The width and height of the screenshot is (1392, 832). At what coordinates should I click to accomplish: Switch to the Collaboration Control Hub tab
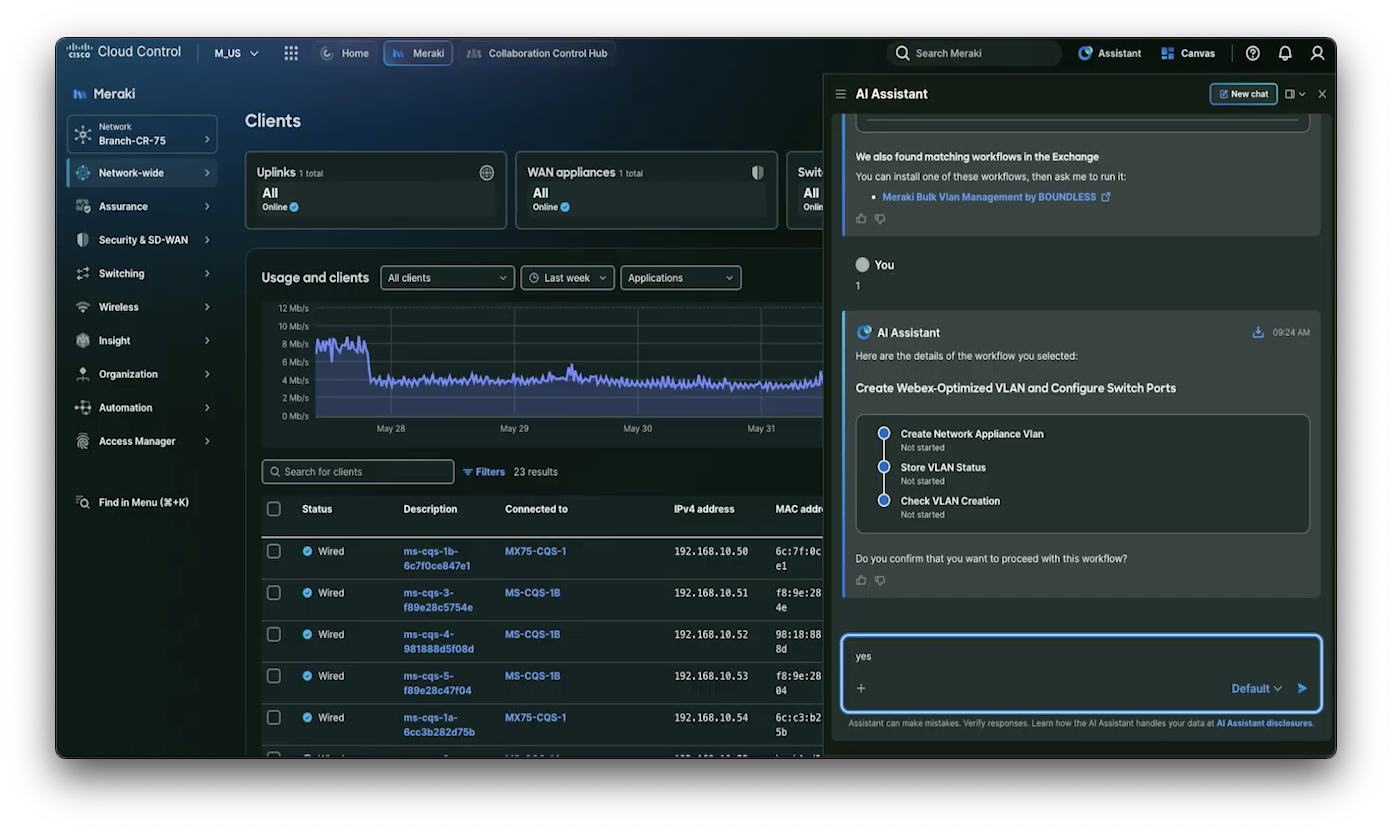tap(537, 53)
